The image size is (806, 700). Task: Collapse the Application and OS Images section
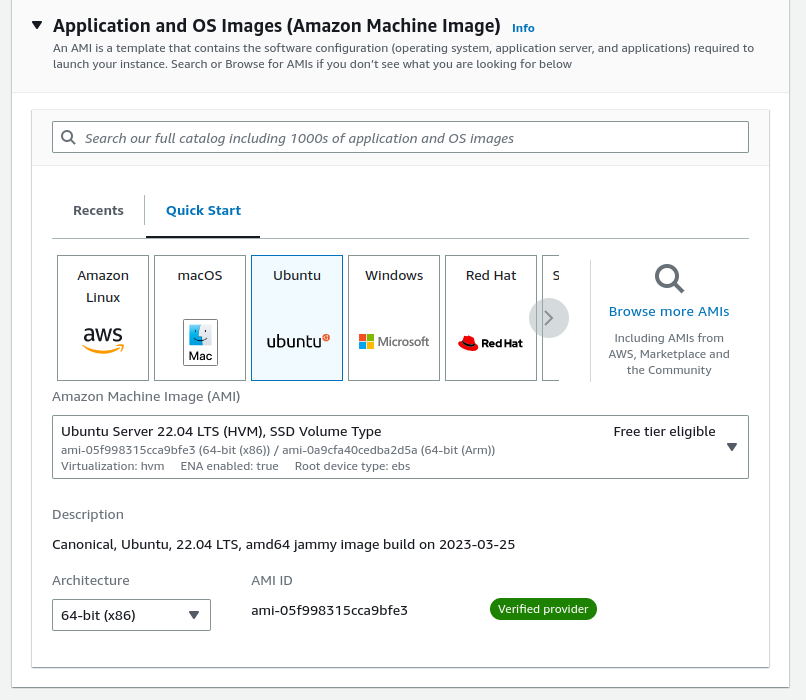click(37, 25)
